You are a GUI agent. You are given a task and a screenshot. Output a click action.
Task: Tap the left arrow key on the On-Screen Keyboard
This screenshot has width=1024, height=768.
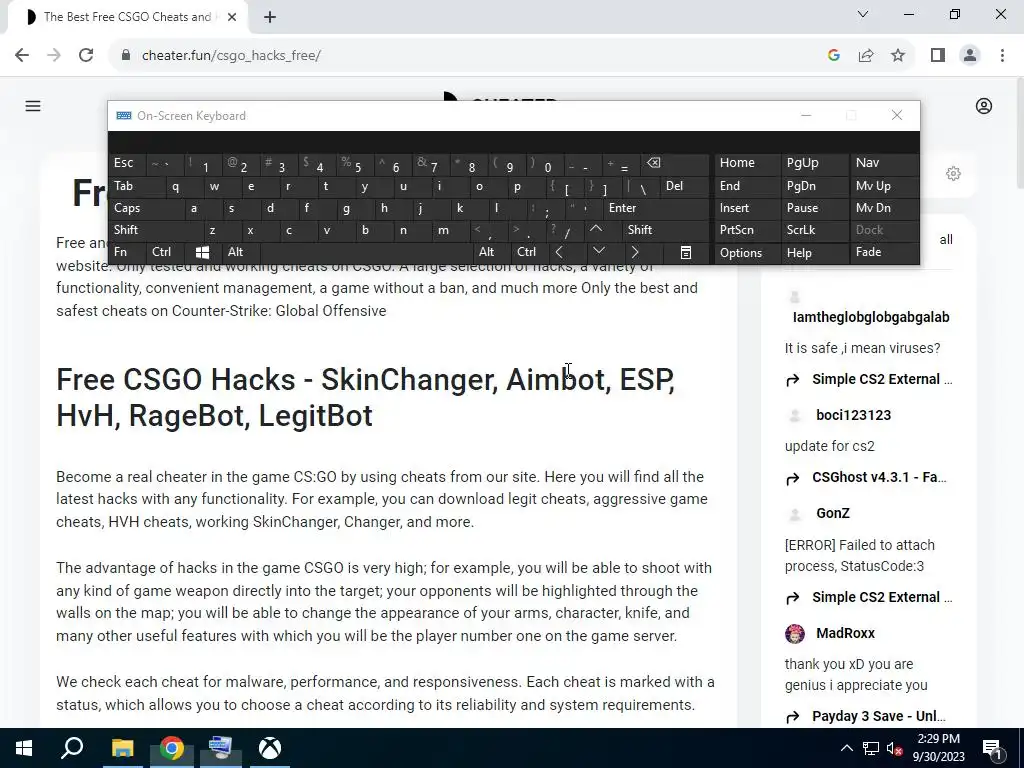coord(559,252)
